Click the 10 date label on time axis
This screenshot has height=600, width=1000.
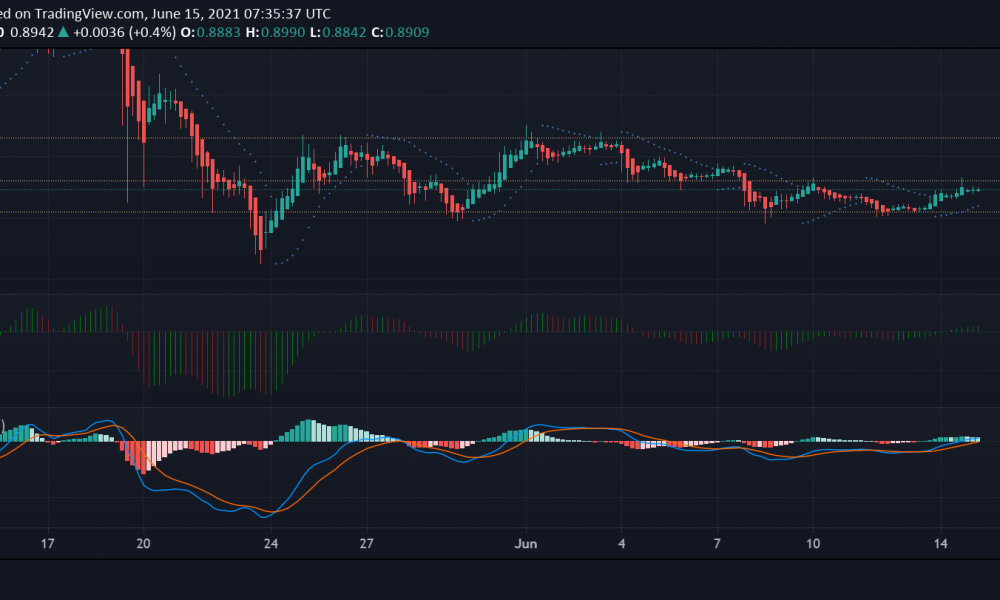[813, 544]
